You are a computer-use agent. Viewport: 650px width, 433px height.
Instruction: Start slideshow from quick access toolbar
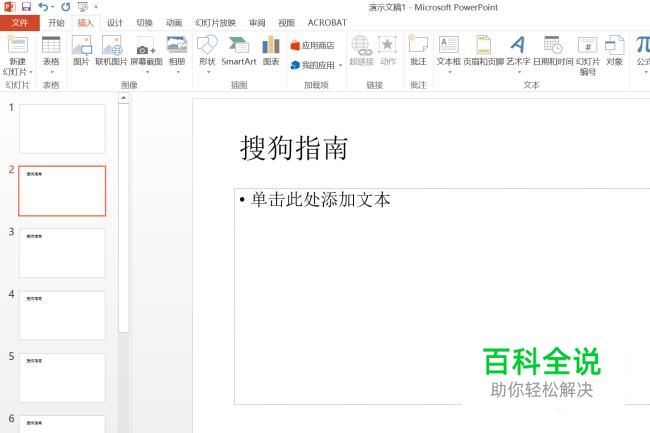83,7
